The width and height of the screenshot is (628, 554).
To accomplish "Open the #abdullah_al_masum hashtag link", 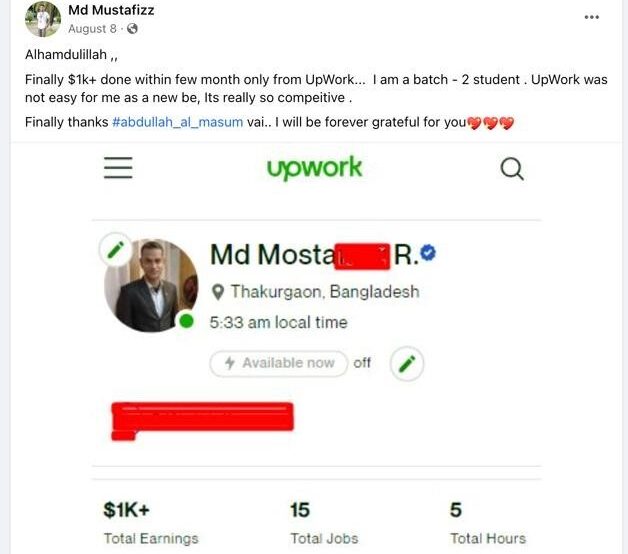I will coord(177,122).
